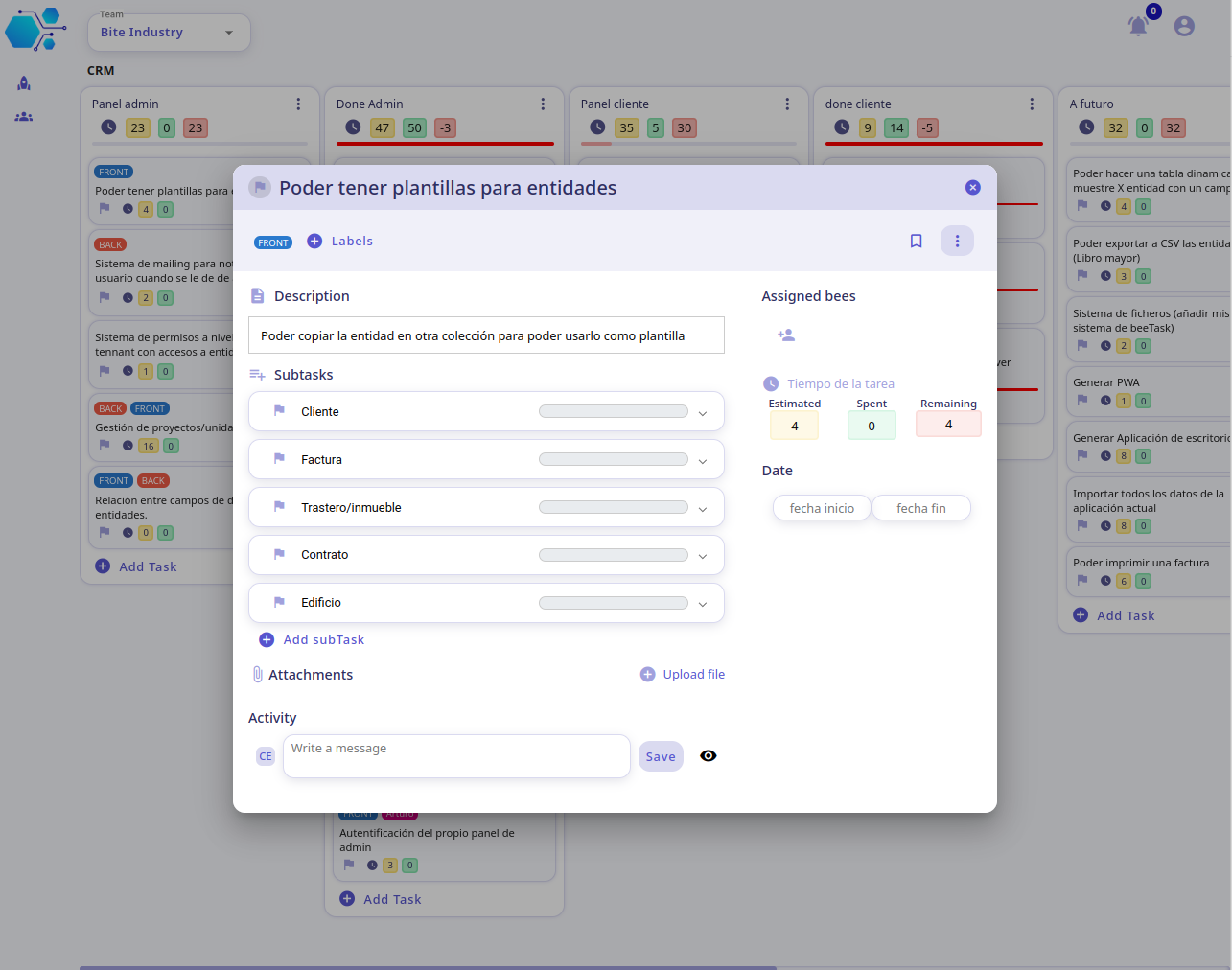Click Add Task in Panel admin column
Image resolution: width=1232 pixels, height=970 pixels.
[137, 566]
